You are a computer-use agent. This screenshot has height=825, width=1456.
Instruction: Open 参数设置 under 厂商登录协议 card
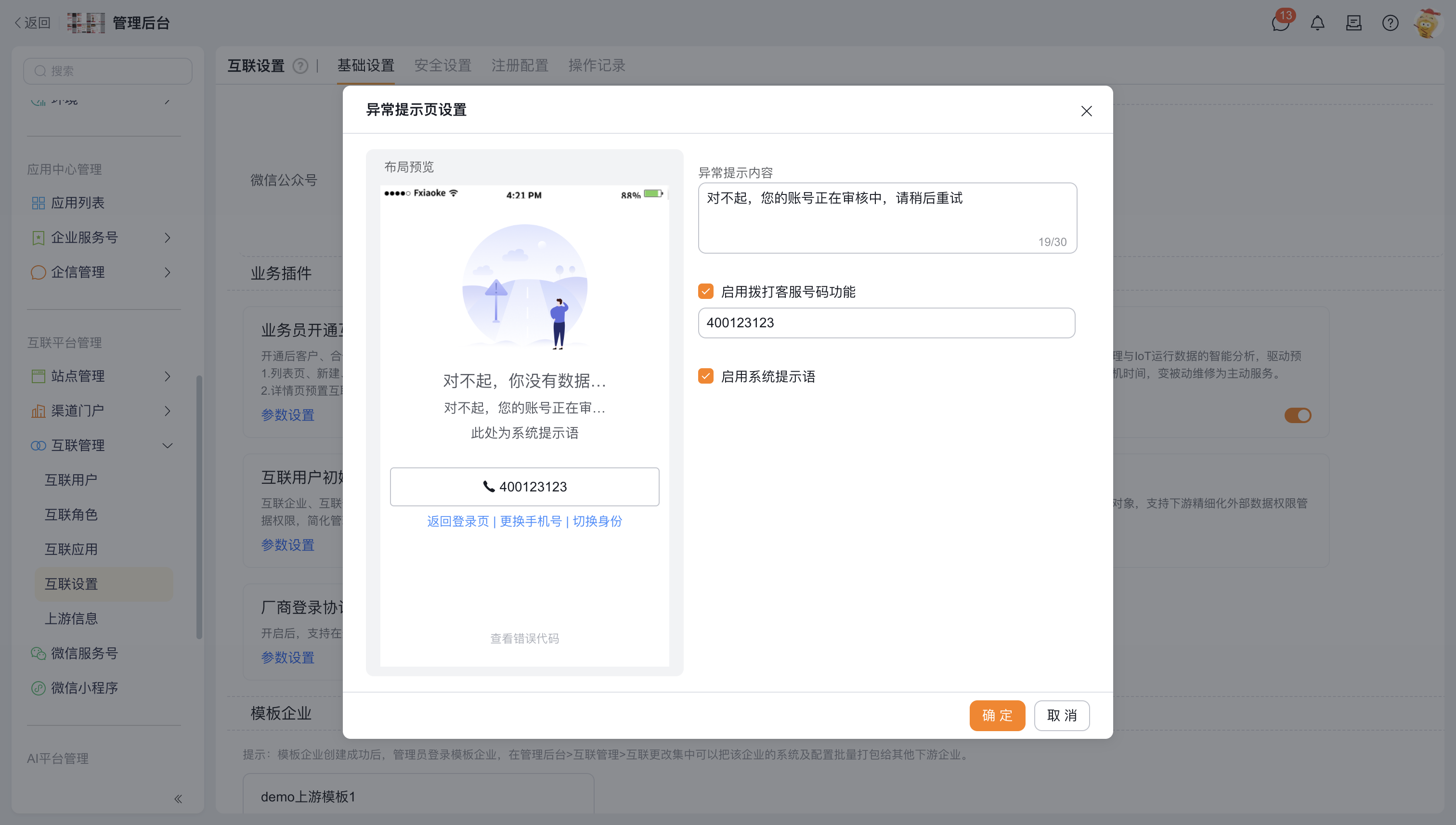tap(287, 658)
